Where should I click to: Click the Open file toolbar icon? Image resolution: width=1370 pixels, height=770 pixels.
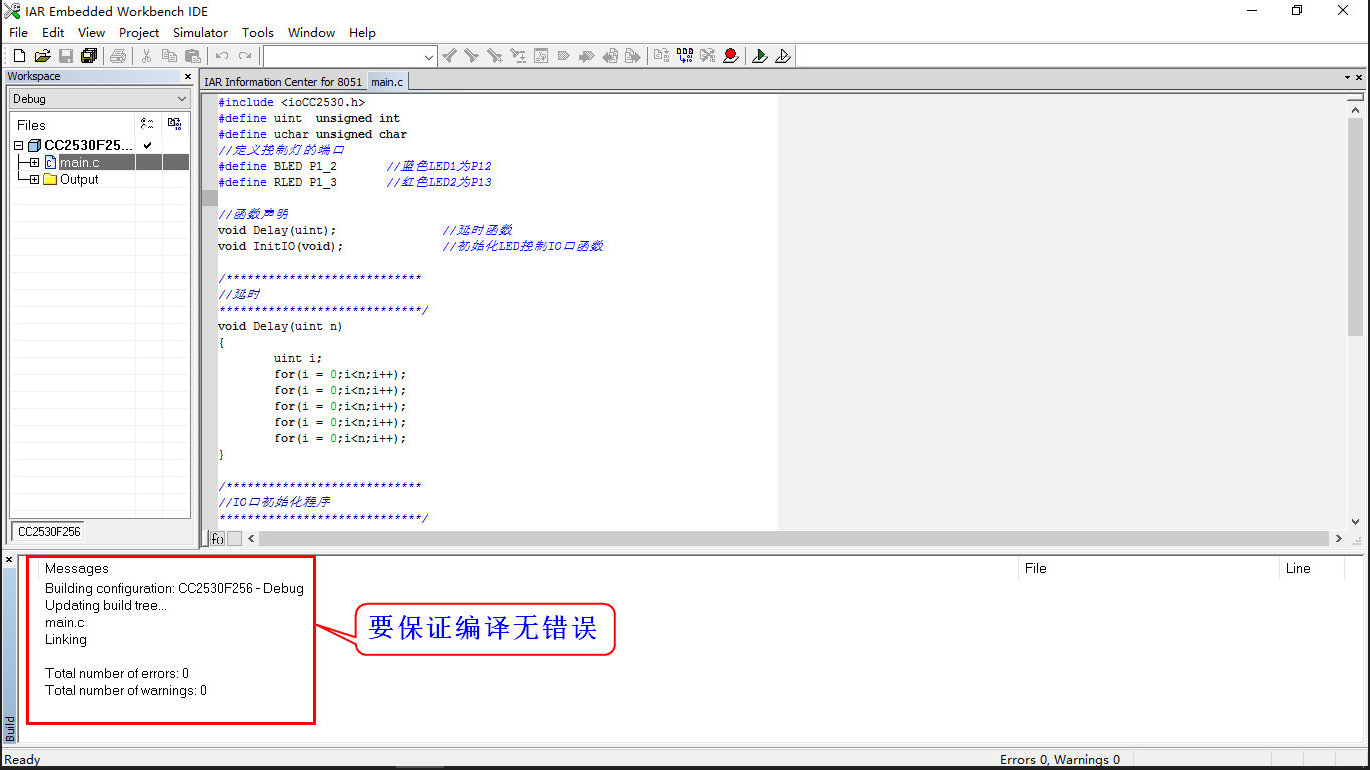click(x=42, y=56)
